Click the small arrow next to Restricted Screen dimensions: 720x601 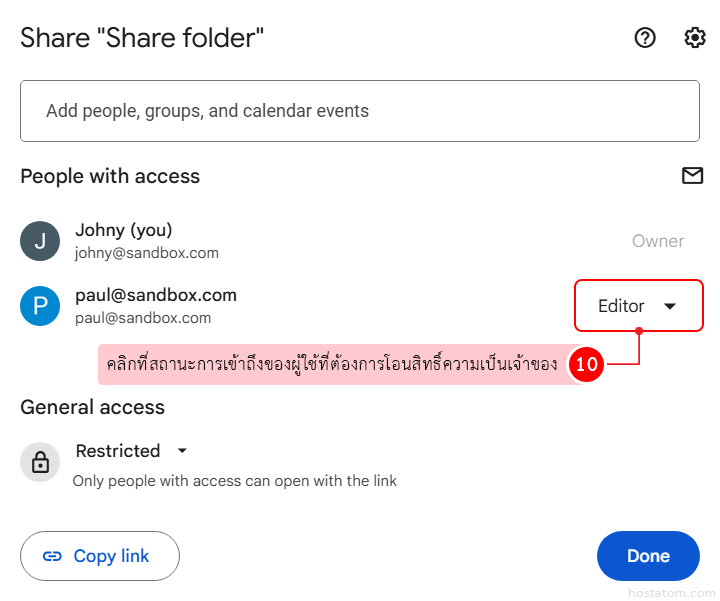(x=182, y=451)
